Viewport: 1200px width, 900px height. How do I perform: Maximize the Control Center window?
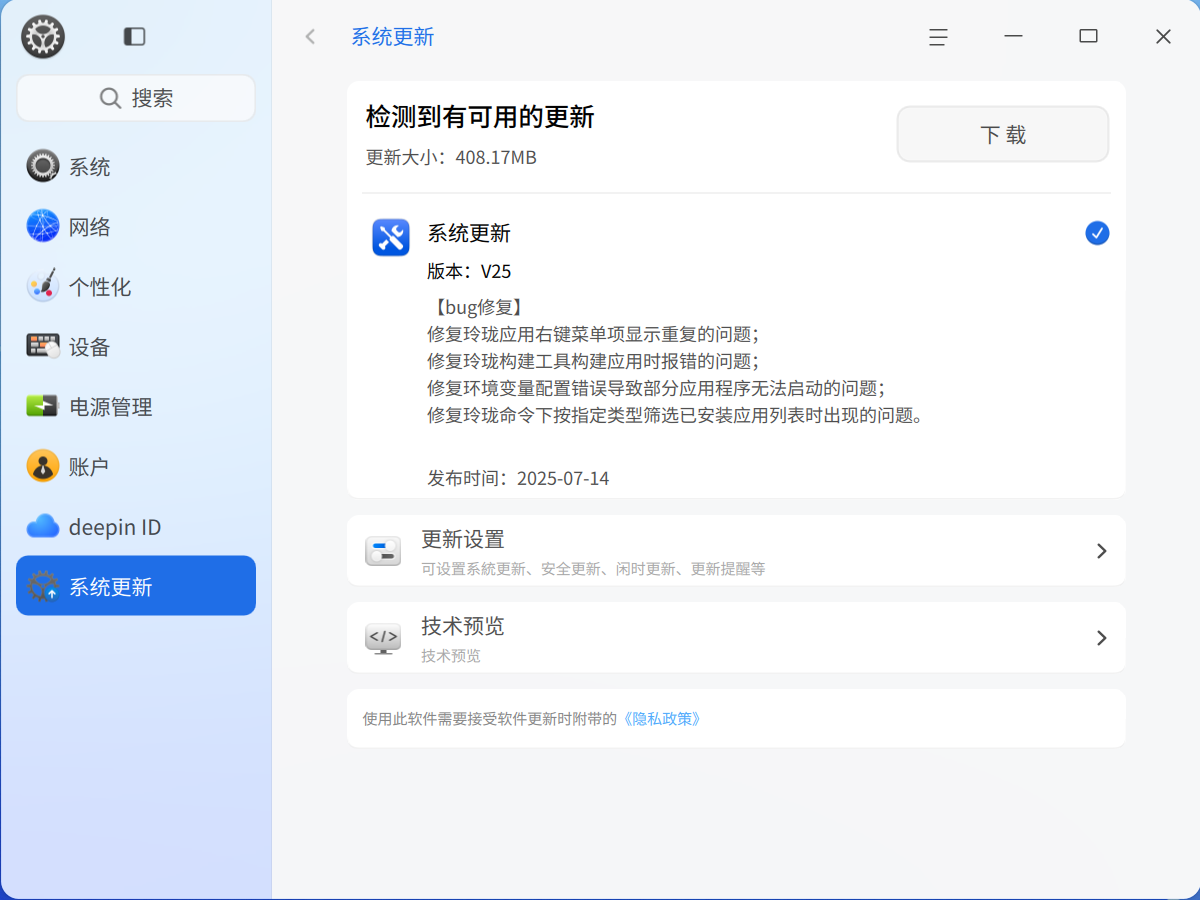1088,37
